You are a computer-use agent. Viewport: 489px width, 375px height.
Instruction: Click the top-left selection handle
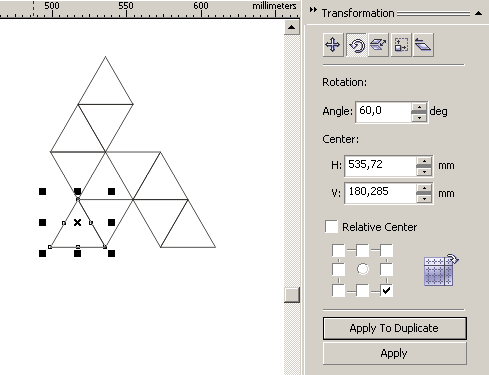click(42, 191)
